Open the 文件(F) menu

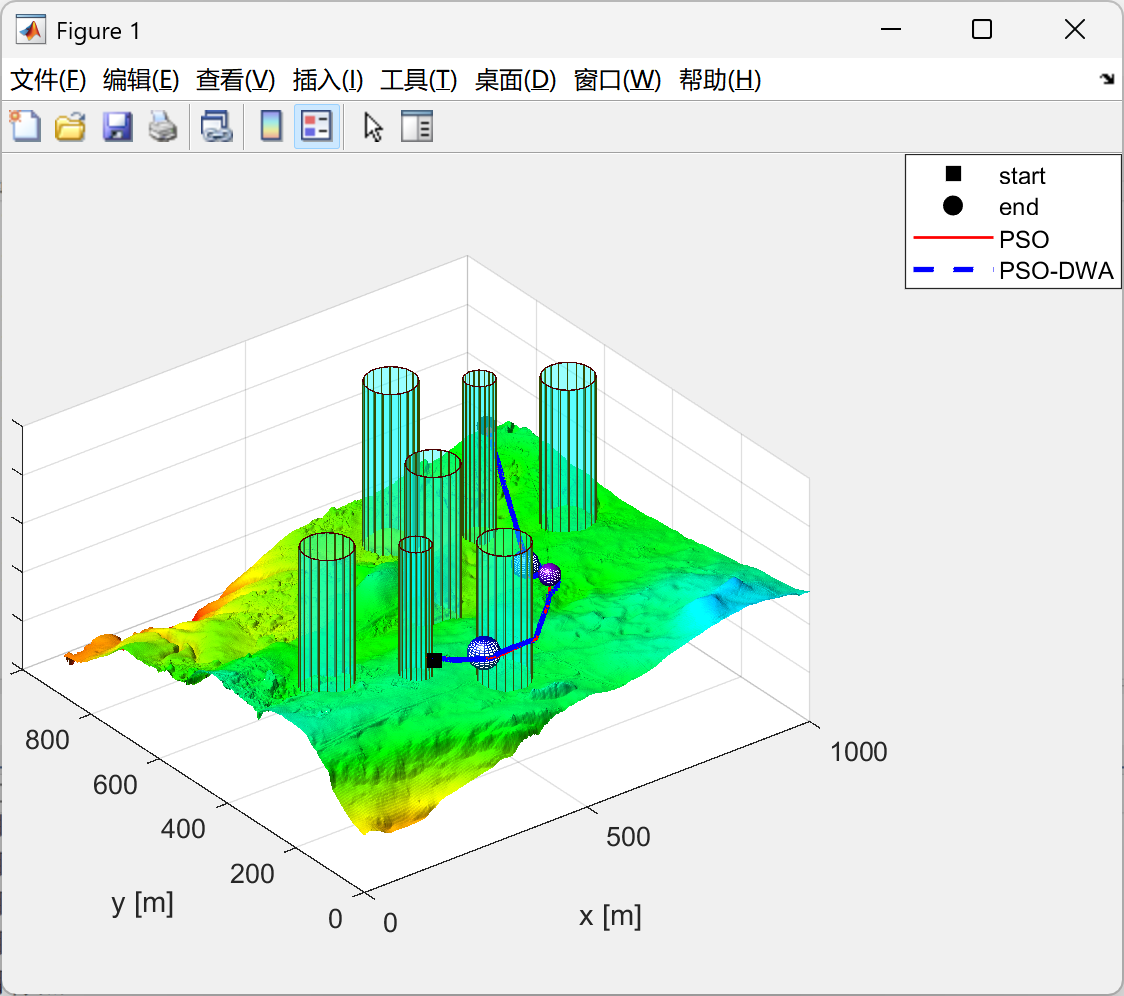tap(48, 80)
